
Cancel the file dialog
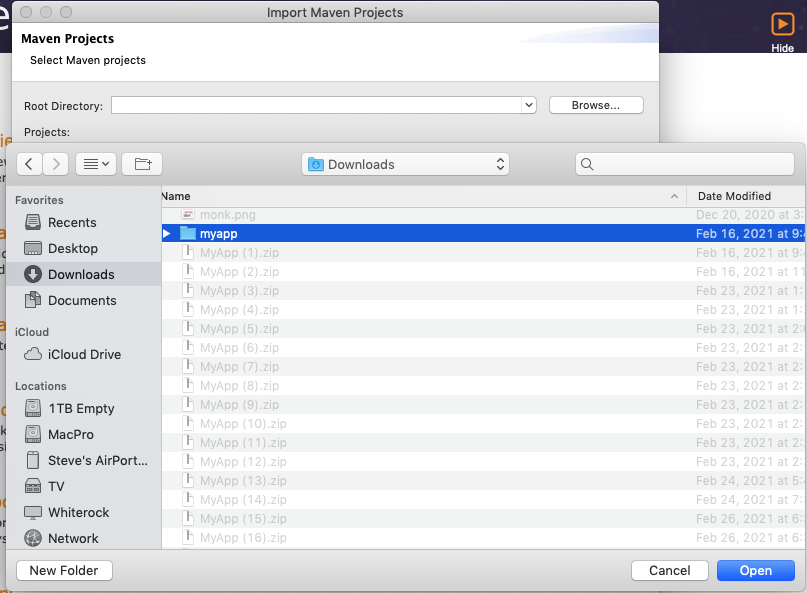pyautogui.click(x=669, y=570)
